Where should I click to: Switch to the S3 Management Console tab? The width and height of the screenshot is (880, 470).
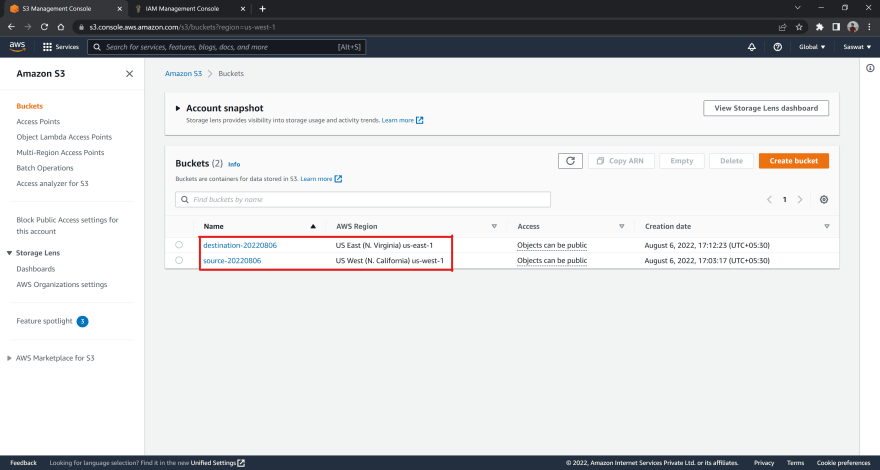(x=64, y=8)
